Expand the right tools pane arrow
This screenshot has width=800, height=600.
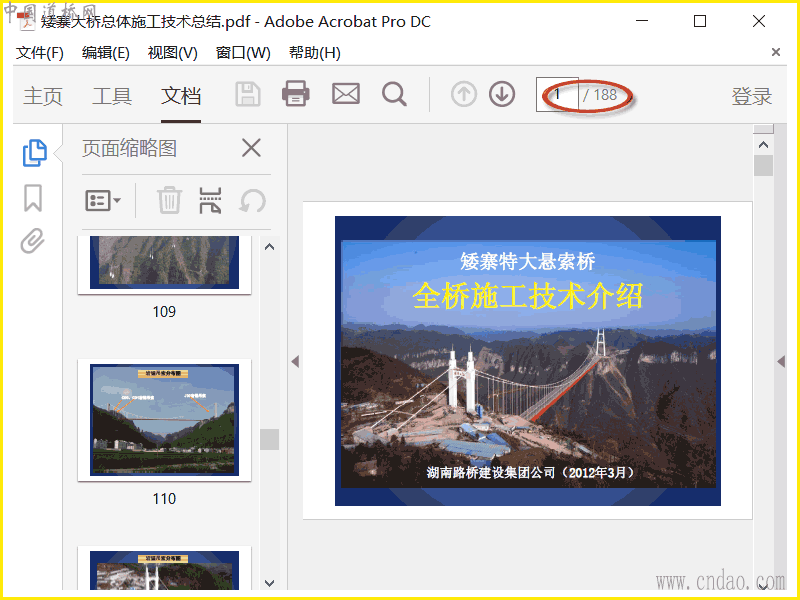pos(781,361)
